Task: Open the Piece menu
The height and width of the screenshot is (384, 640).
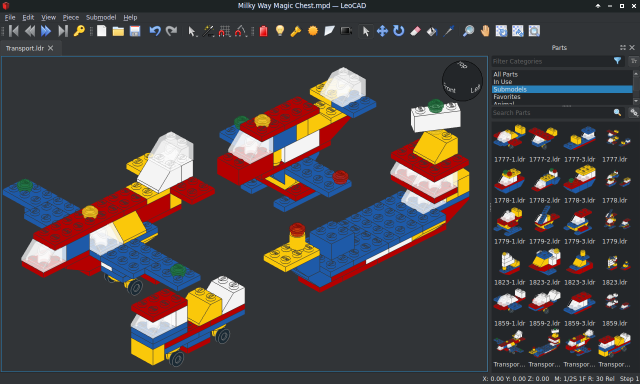Action: pyautogui.click(x=71, y=17)
